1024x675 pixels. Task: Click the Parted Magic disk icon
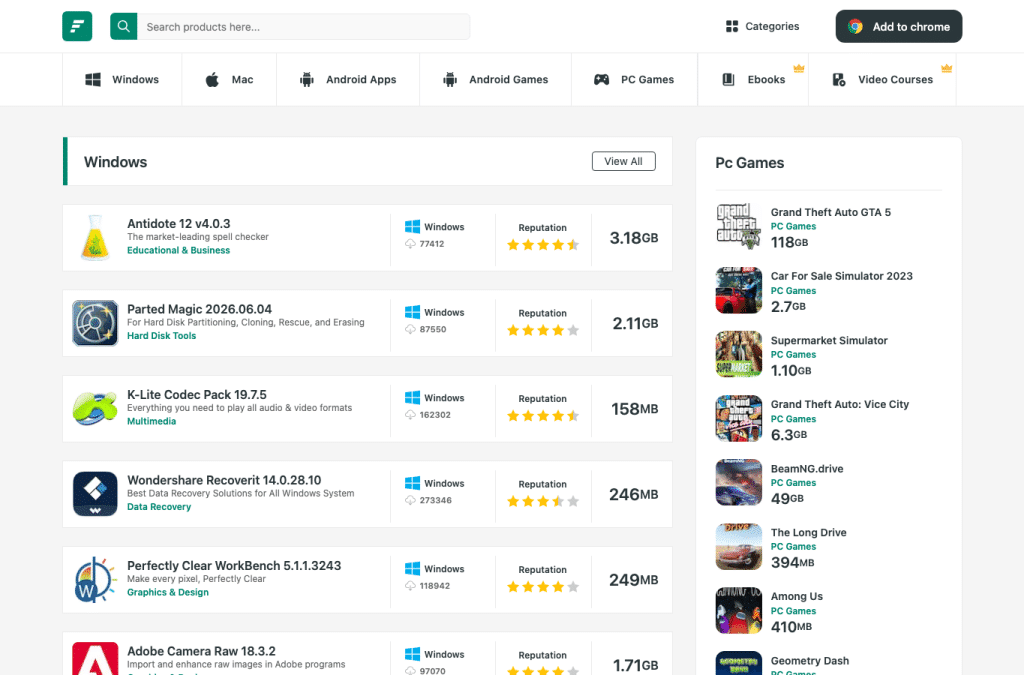pyautogui.click(x=95, y=323)
